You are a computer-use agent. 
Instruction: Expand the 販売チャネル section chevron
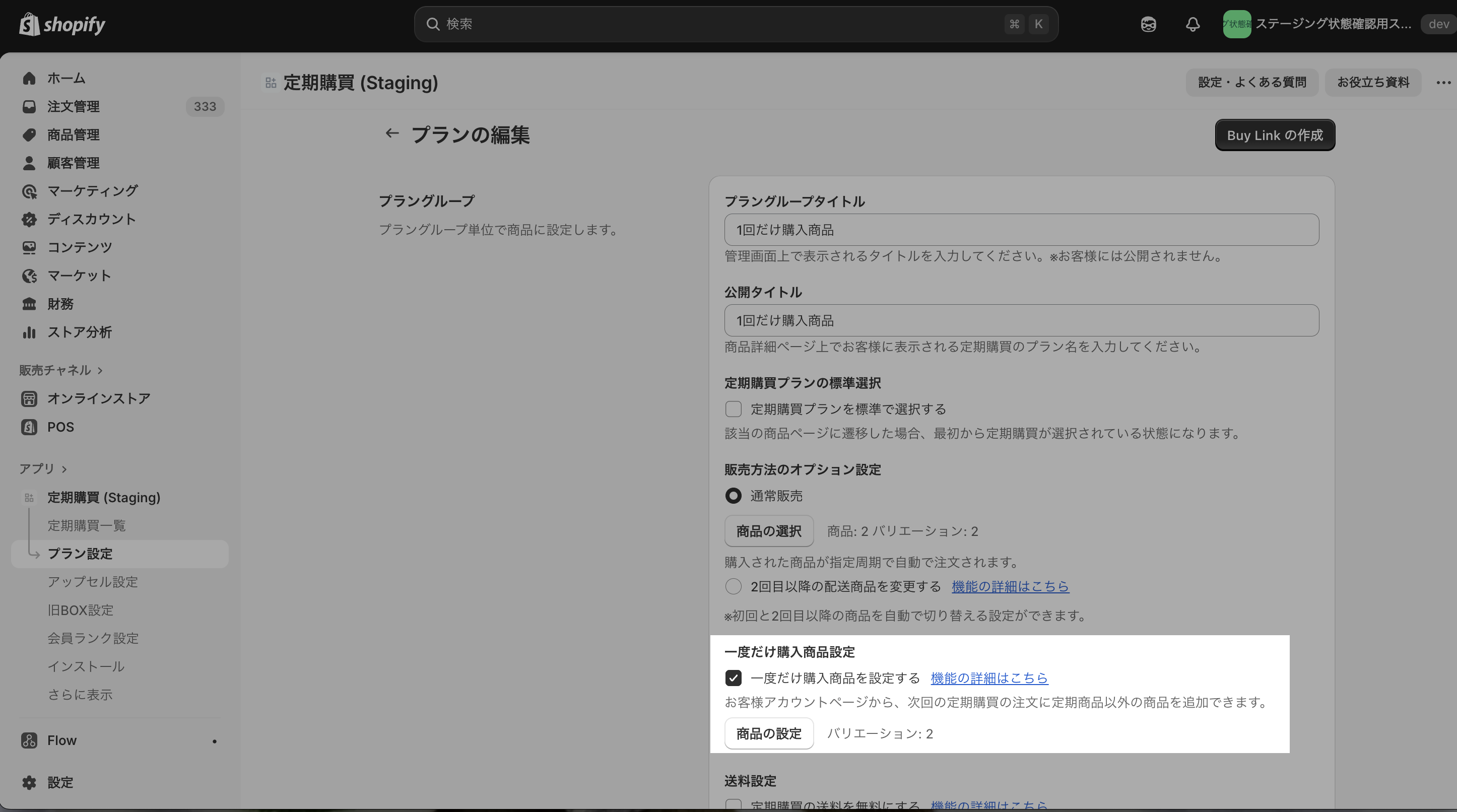100,370
